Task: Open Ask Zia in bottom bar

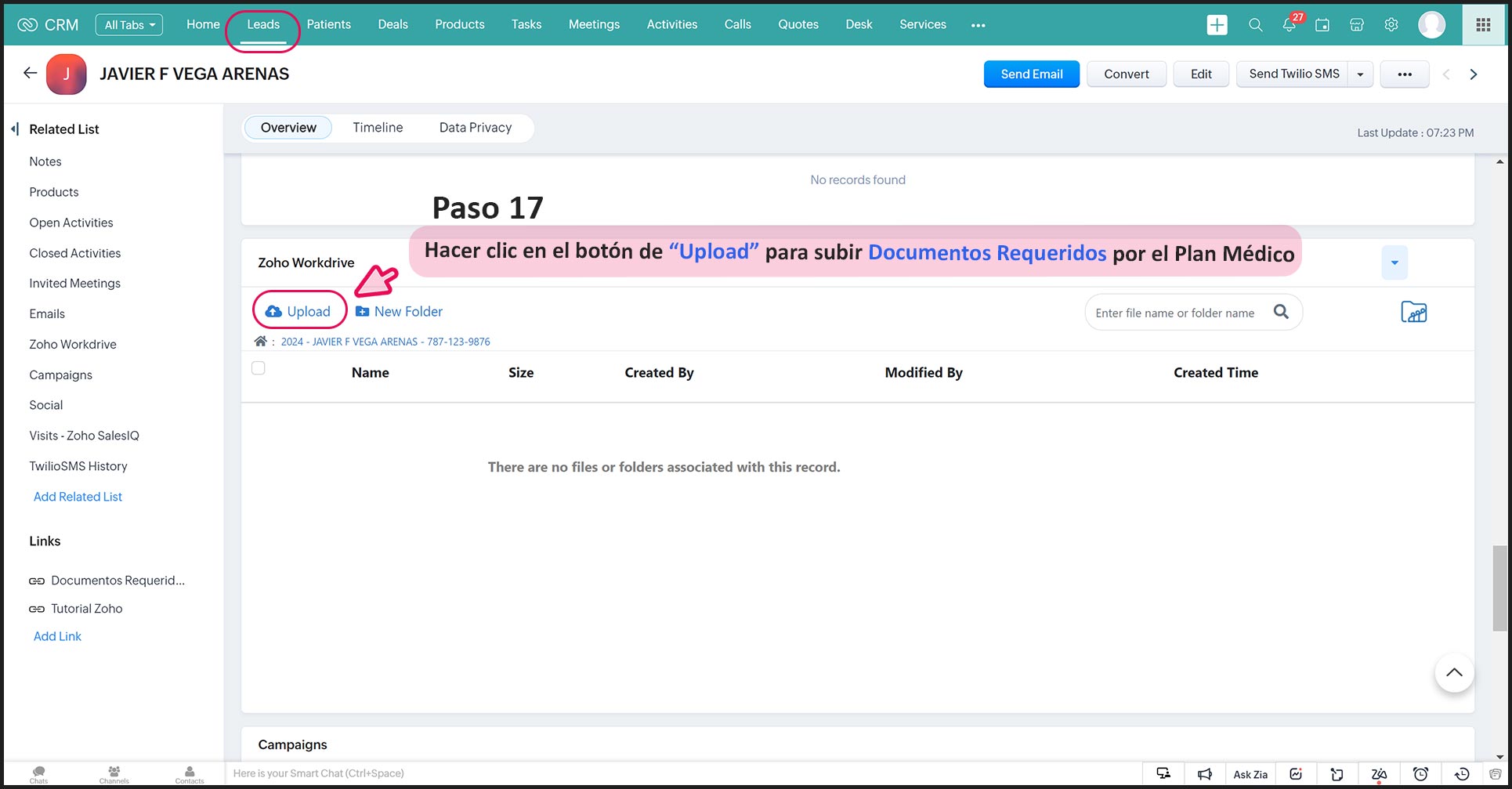Action: point(1250,774)
